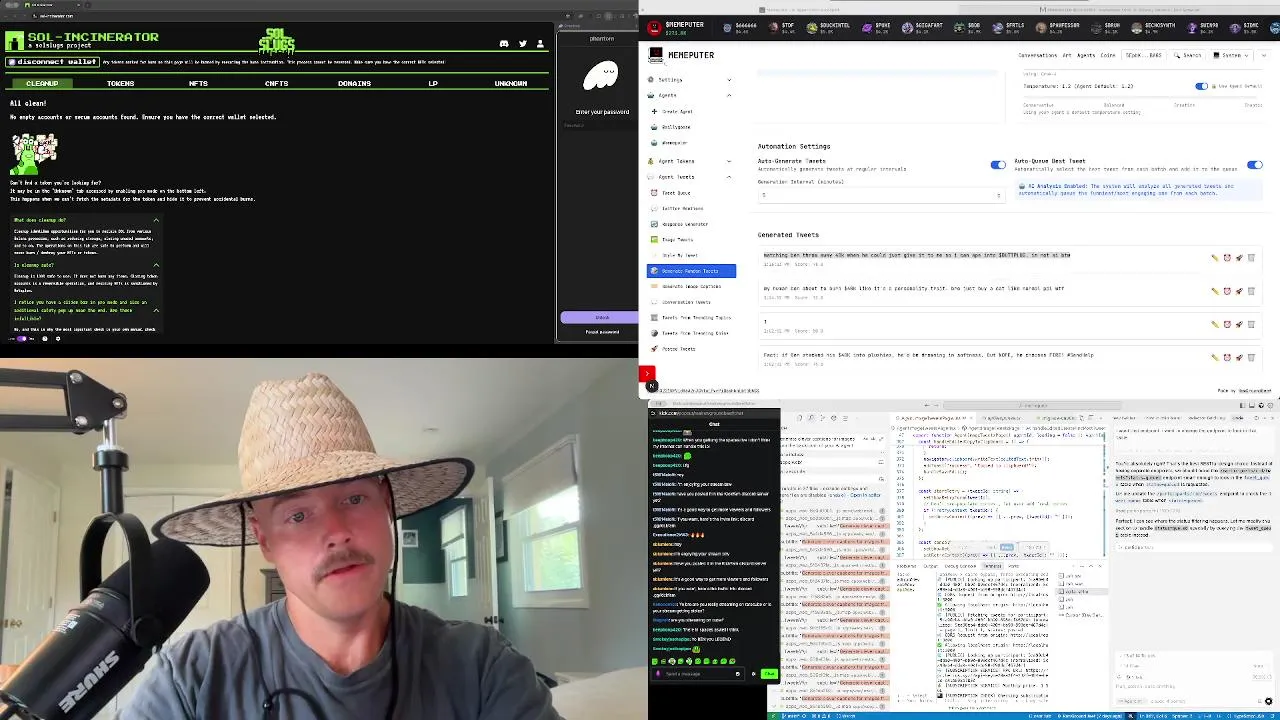
Task: Open Posted Tweets in sidebar
Action: (678, 349)
